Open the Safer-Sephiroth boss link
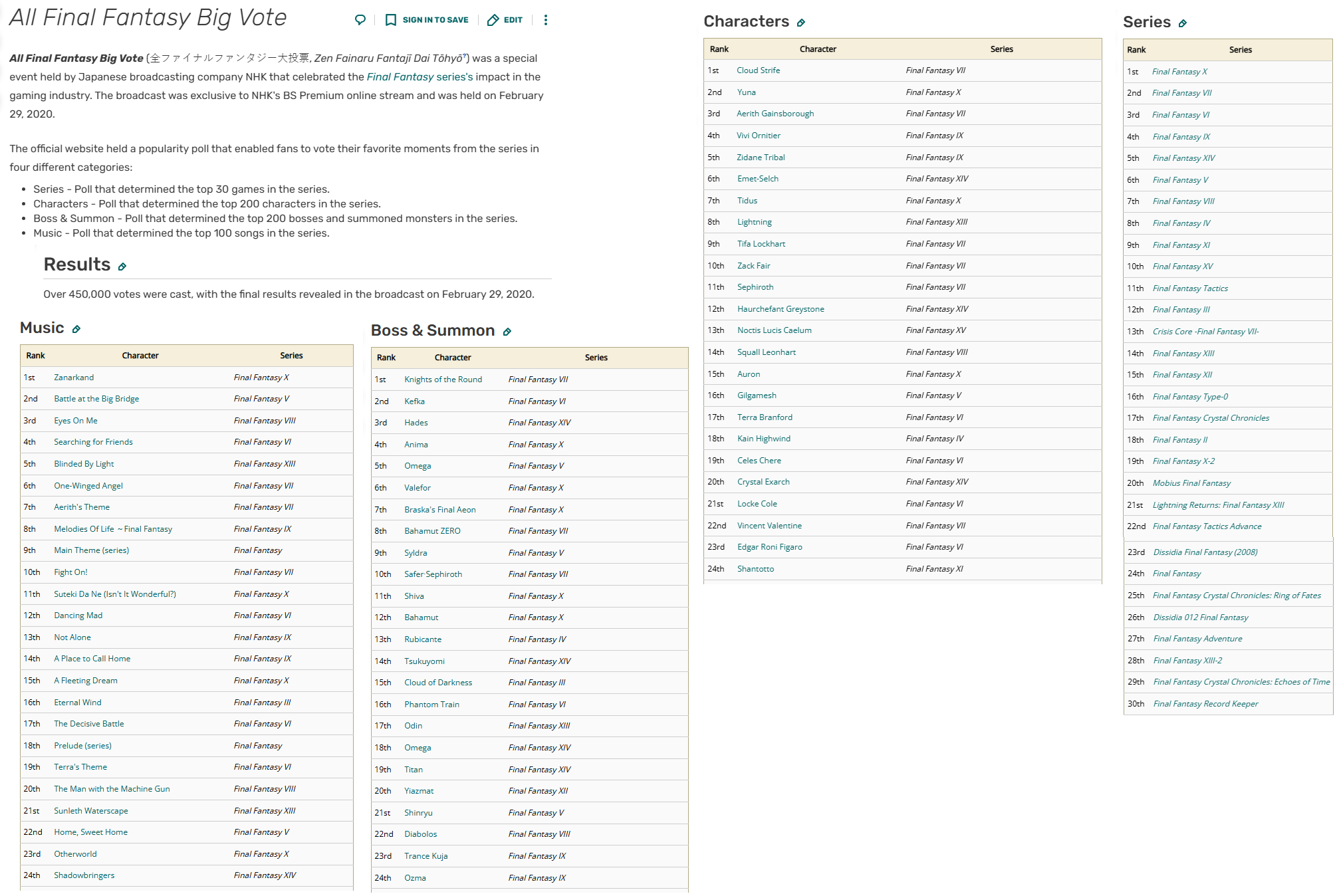 (433, 574)
